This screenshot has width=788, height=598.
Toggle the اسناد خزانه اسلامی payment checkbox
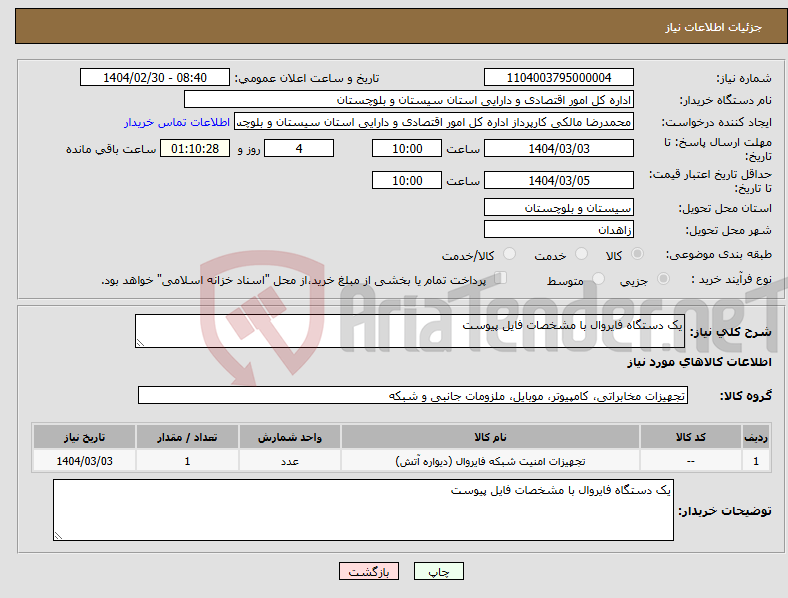(x=501, y=278)
